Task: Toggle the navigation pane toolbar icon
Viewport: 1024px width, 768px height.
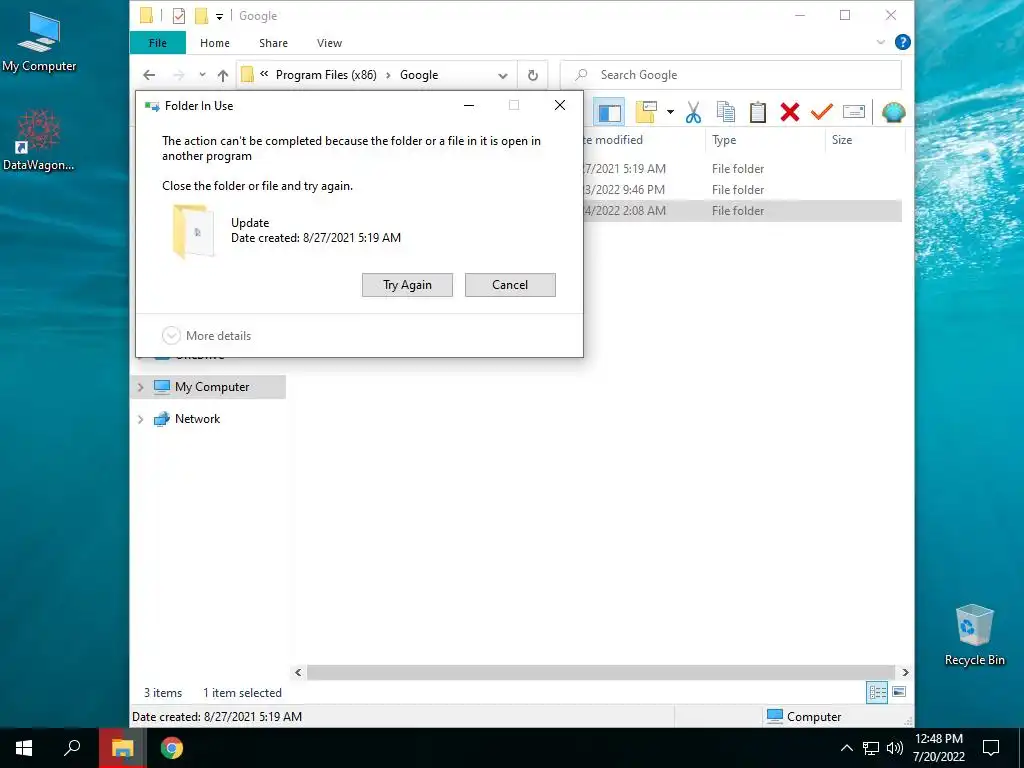Action: (x=609, y=113)
